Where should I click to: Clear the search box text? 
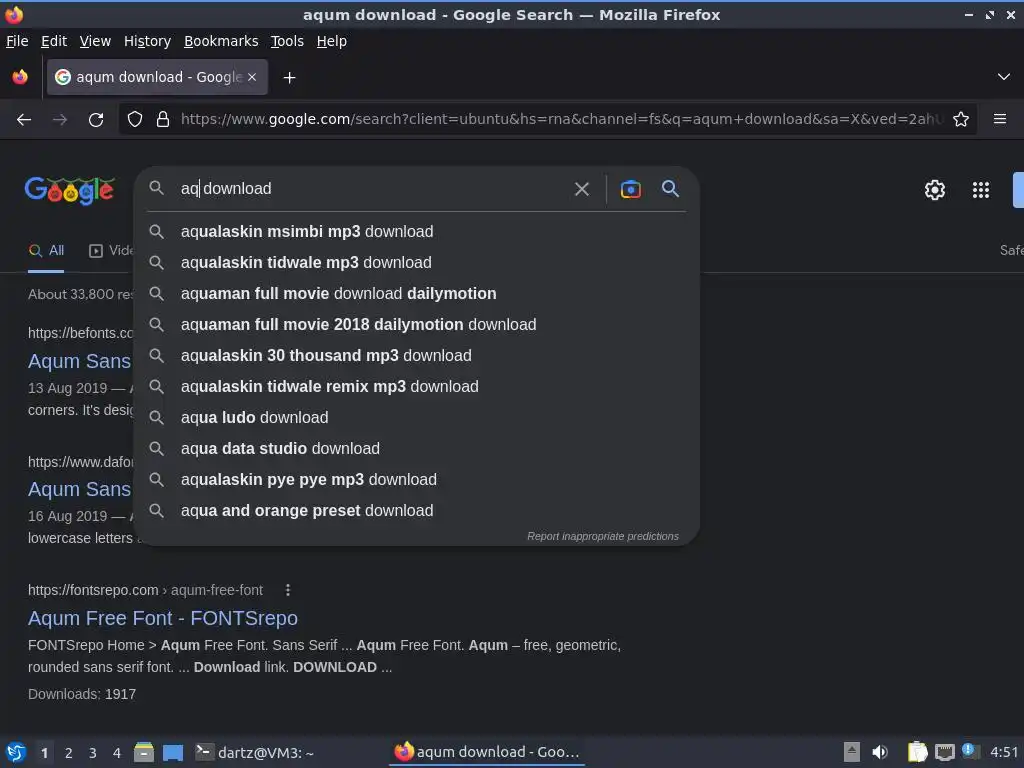click(581, 189)
